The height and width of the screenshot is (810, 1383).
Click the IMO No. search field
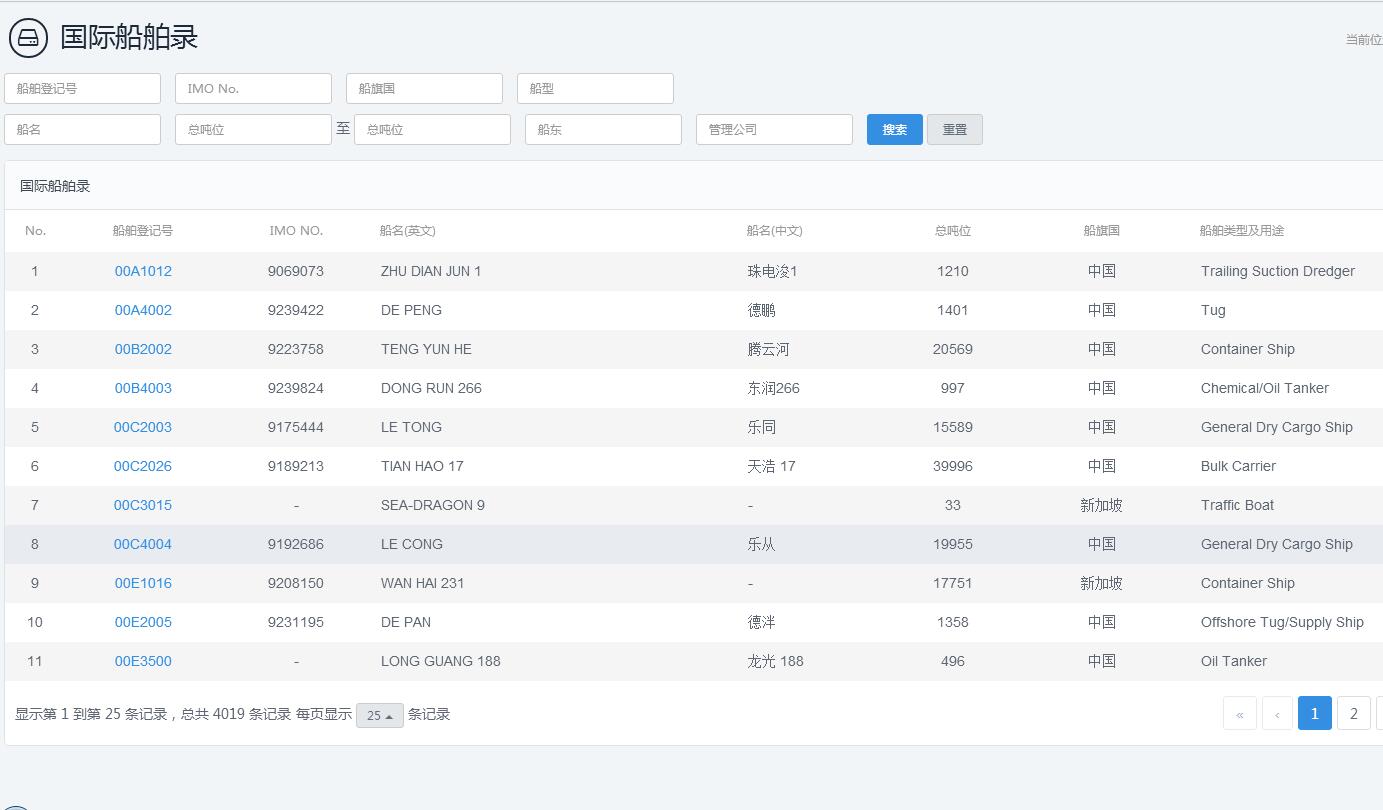(253, 88)
